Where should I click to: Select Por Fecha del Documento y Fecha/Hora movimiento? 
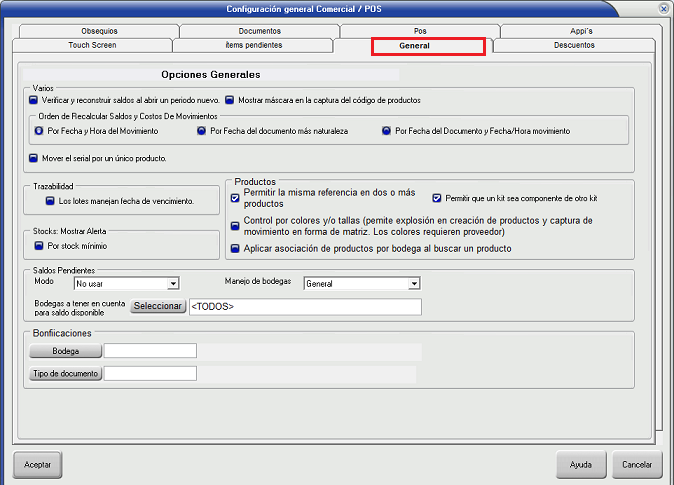(x=386, y=131)
